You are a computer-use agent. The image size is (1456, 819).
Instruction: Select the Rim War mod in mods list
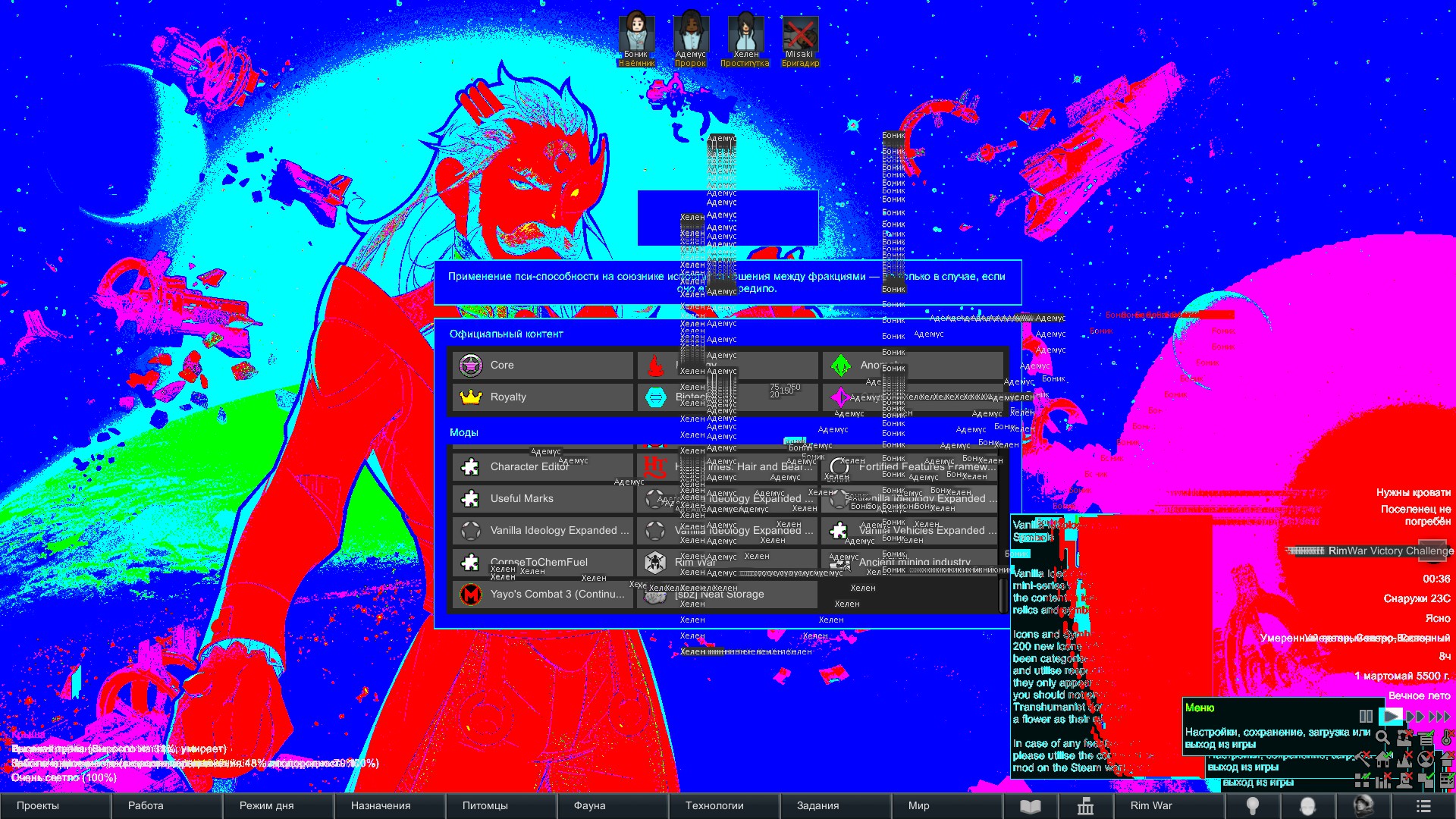click(x=727, y=563)
